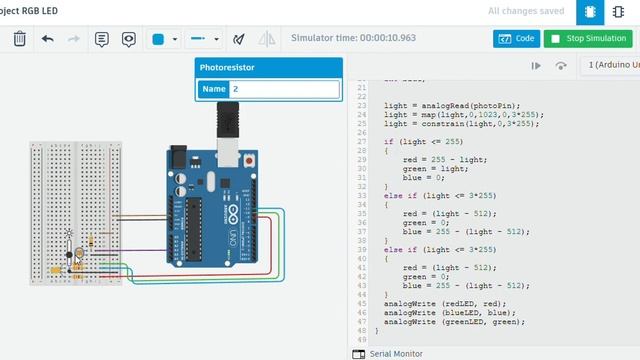Pick the blue wire color swatch

click(x=158, y=39)
